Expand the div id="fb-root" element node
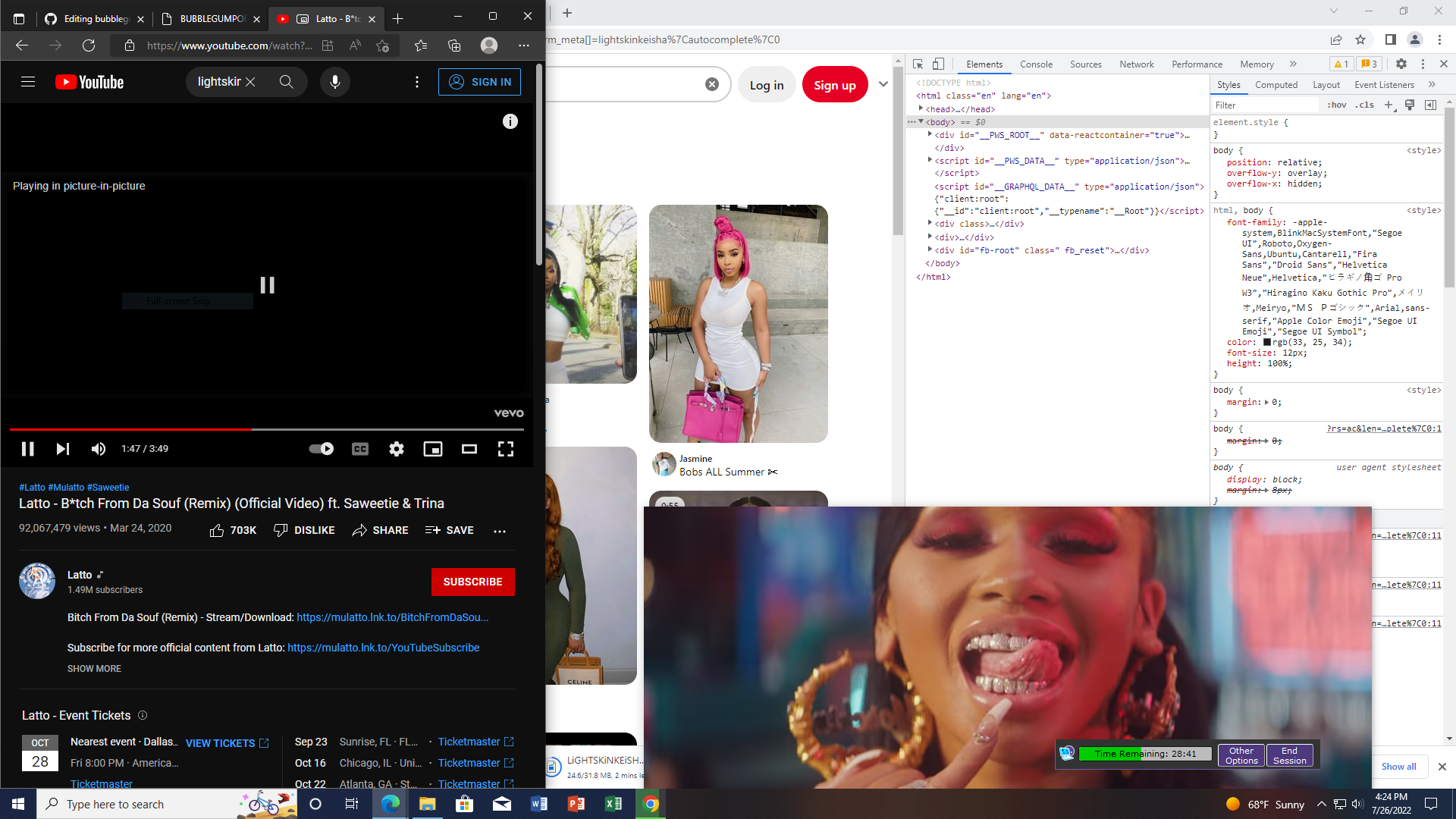Image resolution: width=1456 pixels, height=819 pixels. (x=930, y=249)
